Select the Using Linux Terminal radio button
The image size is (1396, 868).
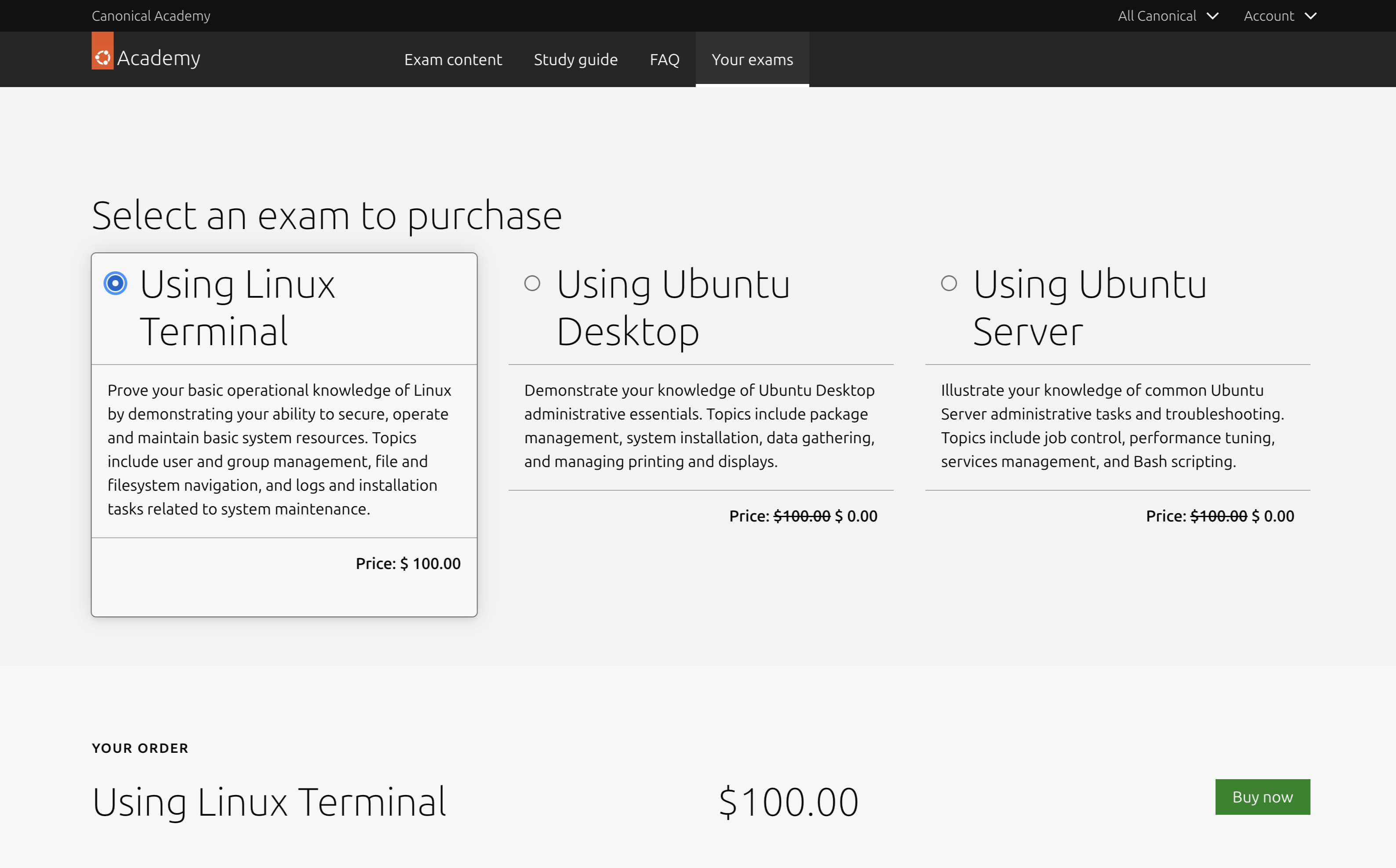115,283
